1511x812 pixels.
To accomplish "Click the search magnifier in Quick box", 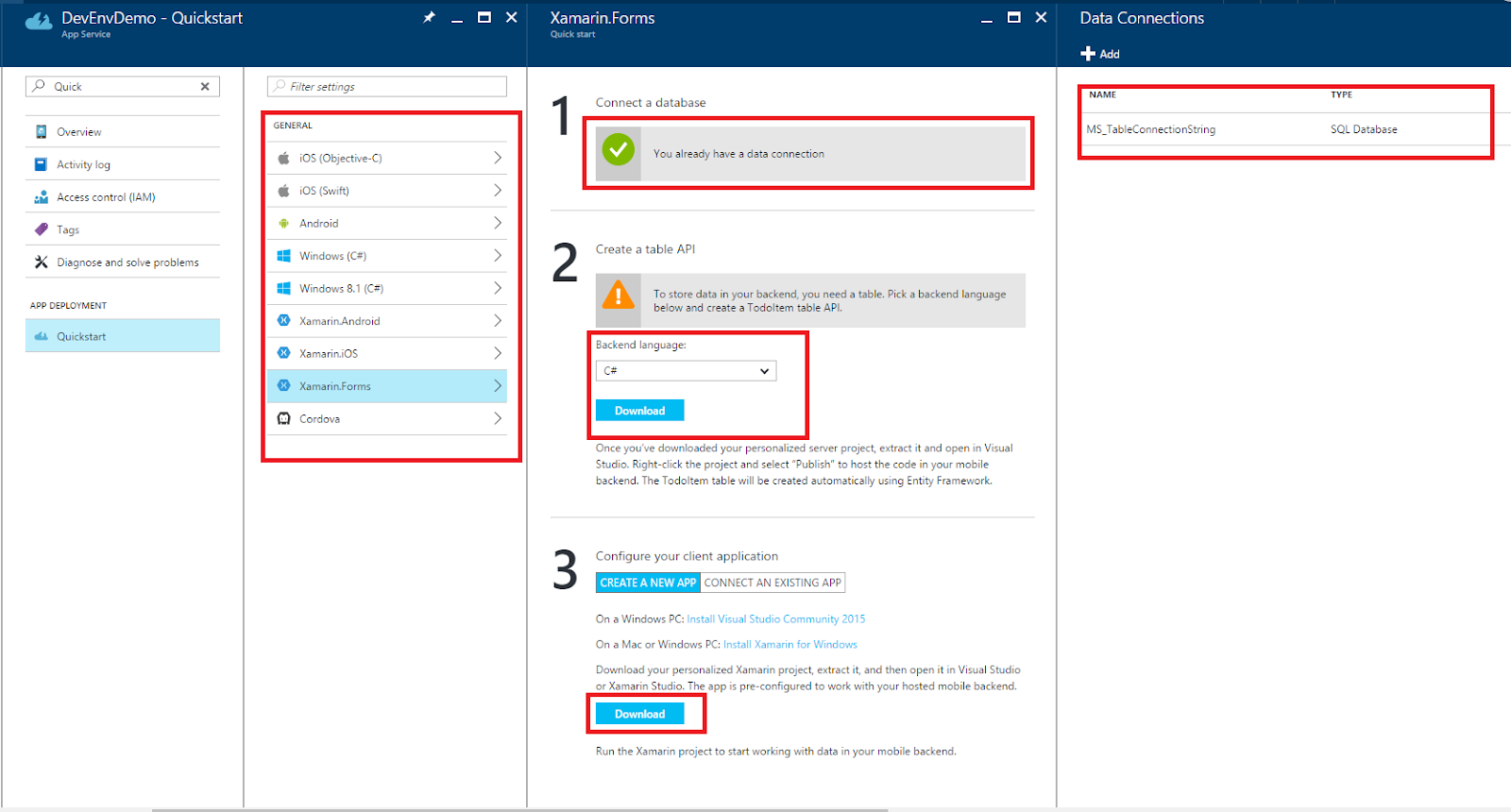I will (39, 86).
